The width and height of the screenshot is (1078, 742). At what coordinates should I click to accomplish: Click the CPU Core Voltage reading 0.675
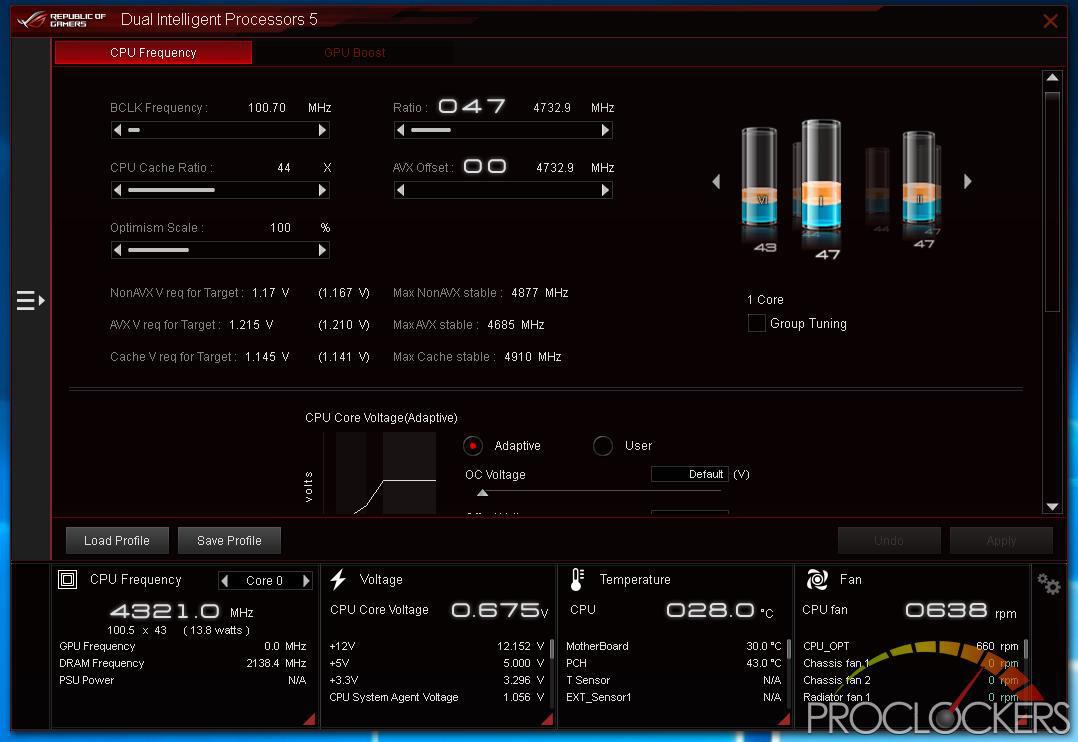pos(499,610)
